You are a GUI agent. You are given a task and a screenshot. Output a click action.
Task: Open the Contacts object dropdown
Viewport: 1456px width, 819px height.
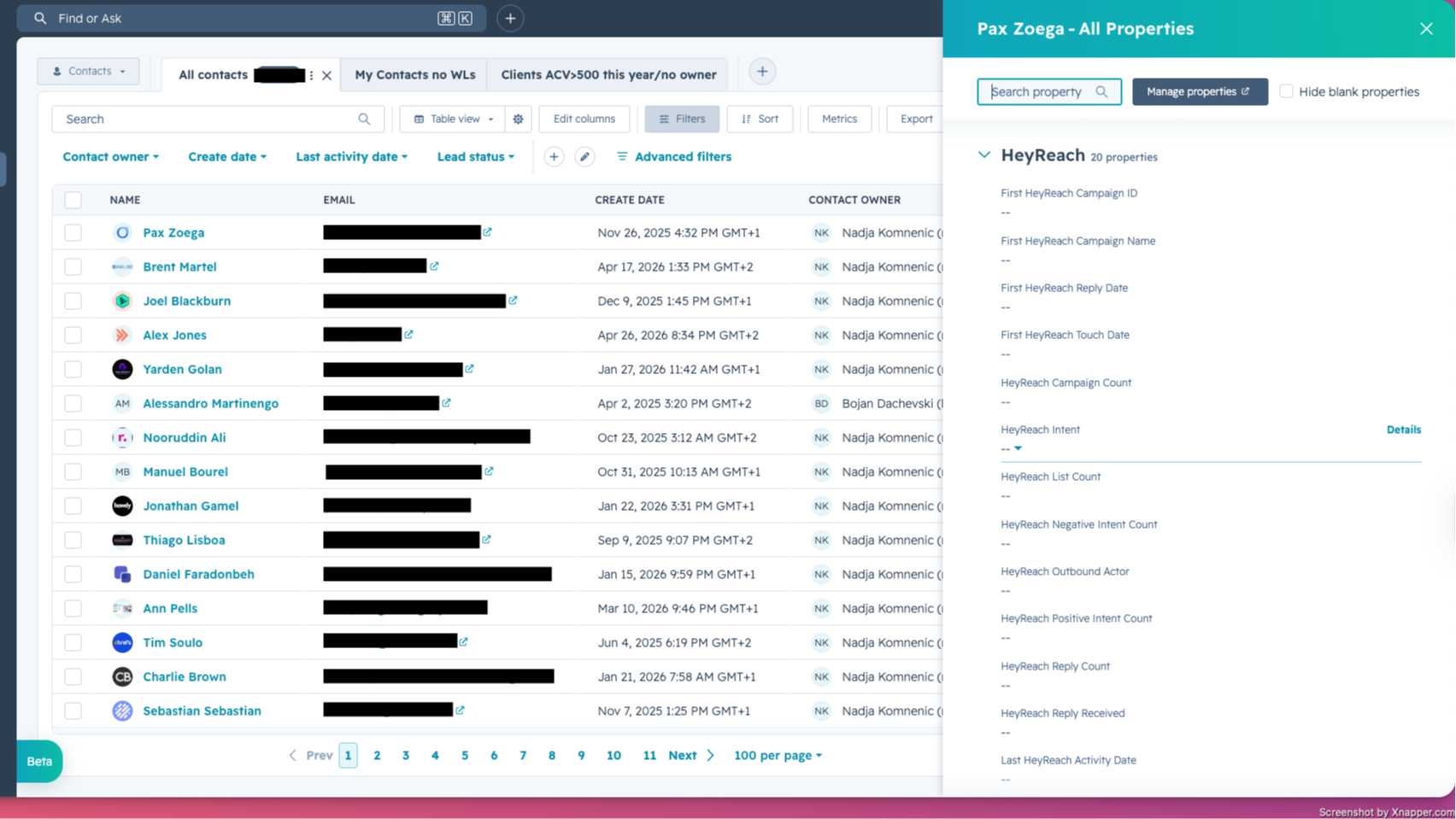tap(88, 72)
